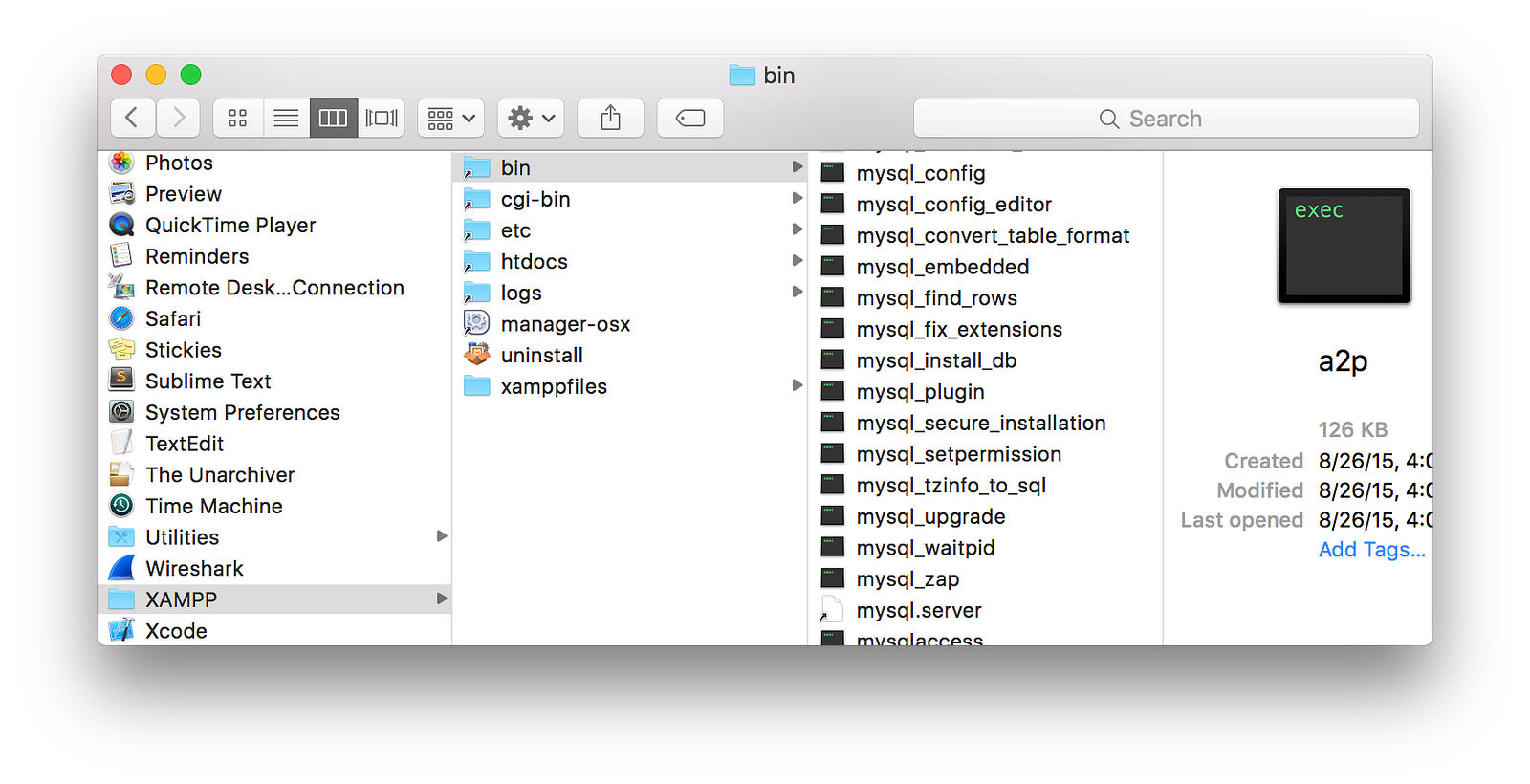Click the Share toolbar button
The width and height of the screenshot is (1530, 784).
[x=610, y=118]
